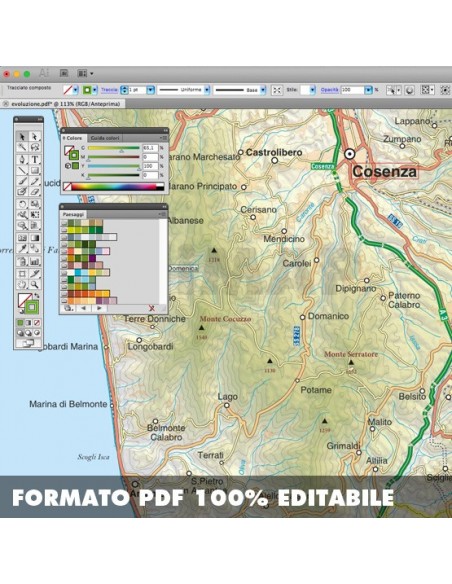Viewport: 452px width, 584px height.
Task: Select the Line Segment tool
Action: (x=22, y=171)
